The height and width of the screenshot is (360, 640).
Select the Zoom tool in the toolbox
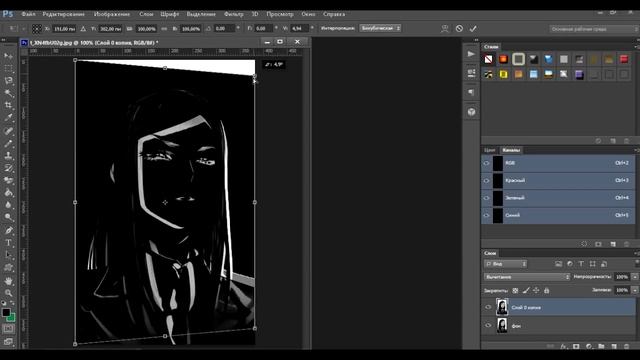point(8,293)
